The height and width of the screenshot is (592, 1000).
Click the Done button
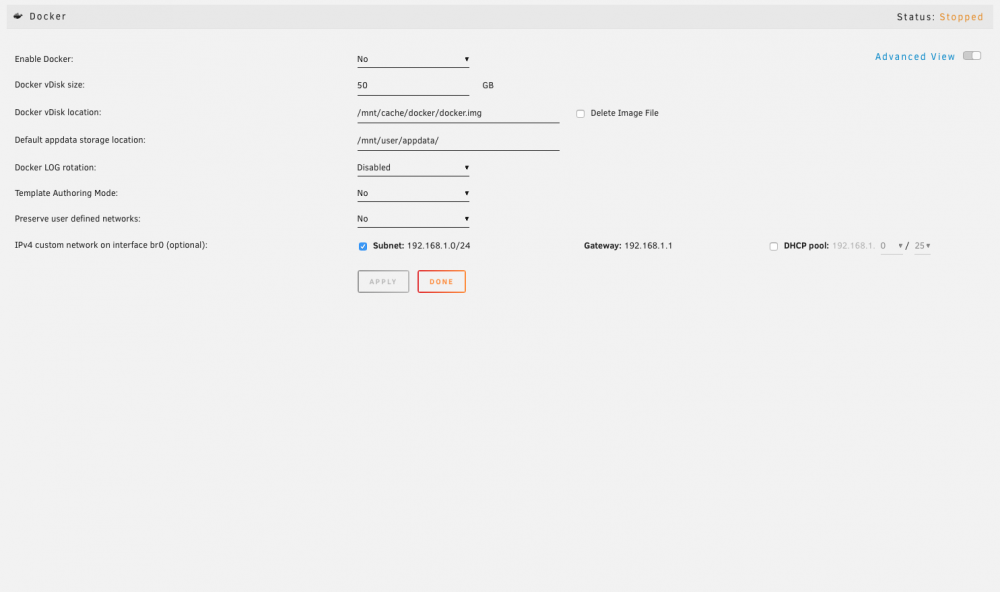point(441,281)
